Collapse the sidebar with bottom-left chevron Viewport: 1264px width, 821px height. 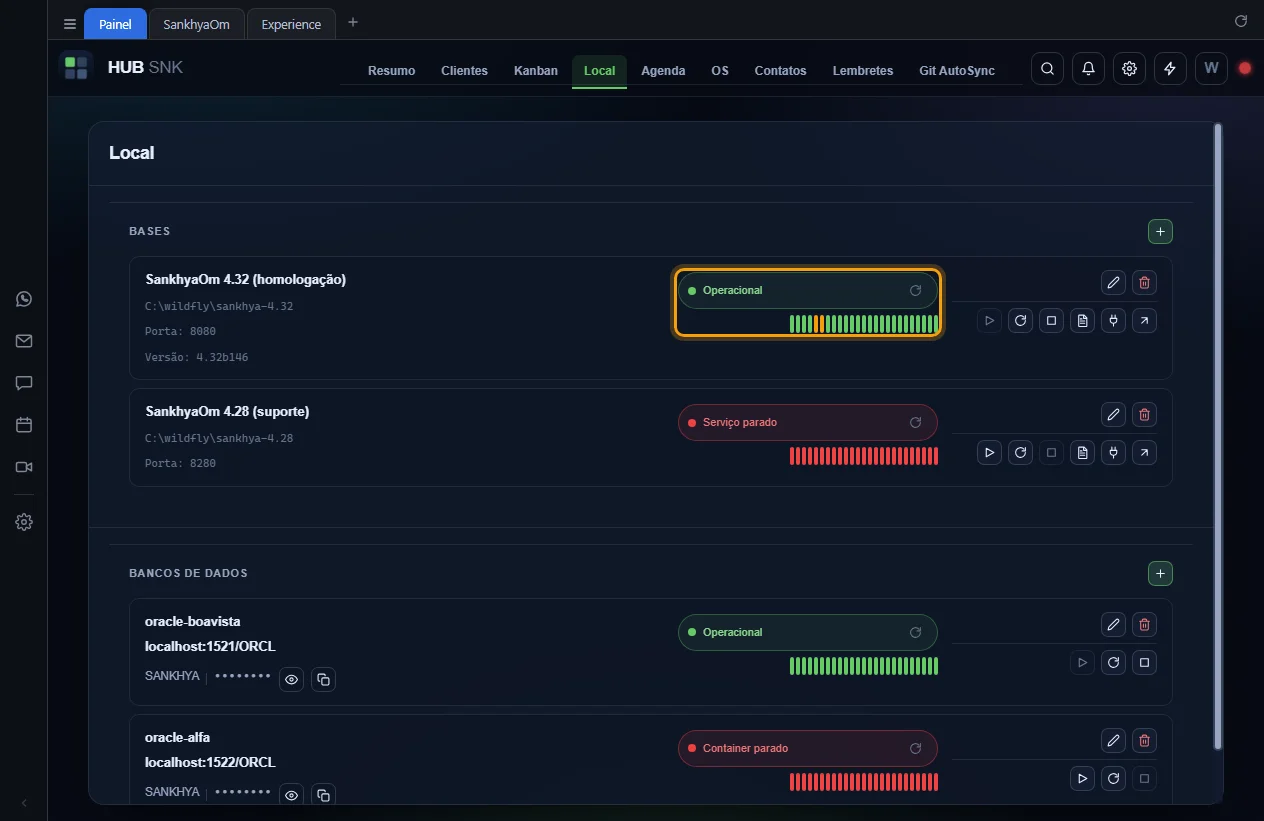pyautogui.click(x=24, y=803)
